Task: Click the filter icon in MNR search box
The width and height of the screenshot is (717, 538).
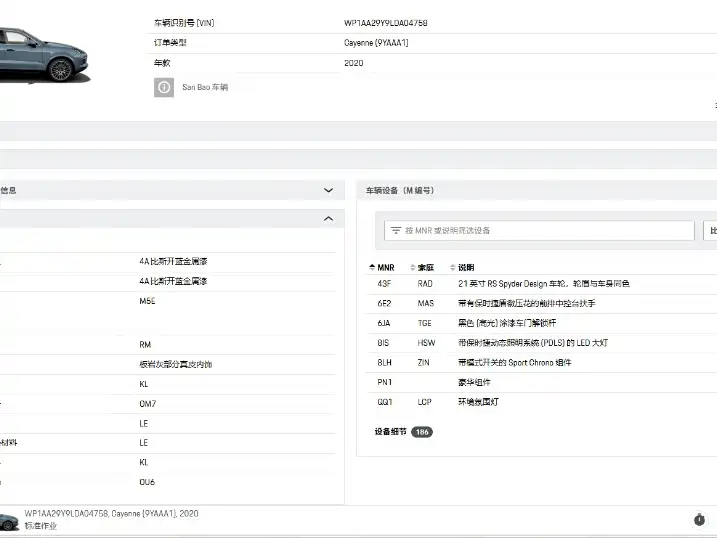Action: 396,230
